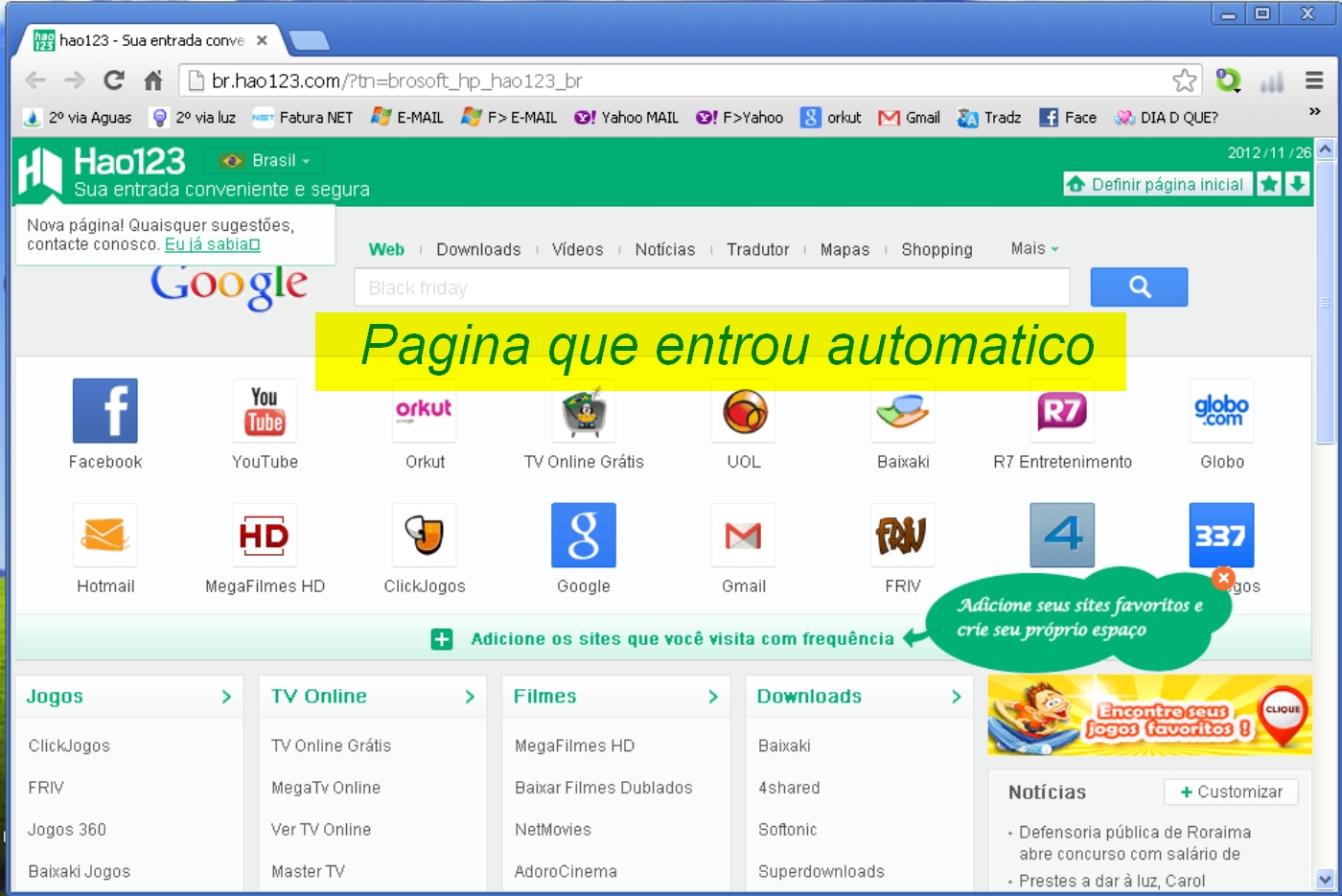Viewport: 1342px width, 896px height.
Task: Click the Hao123 download arrow button
Action: 1297,184
